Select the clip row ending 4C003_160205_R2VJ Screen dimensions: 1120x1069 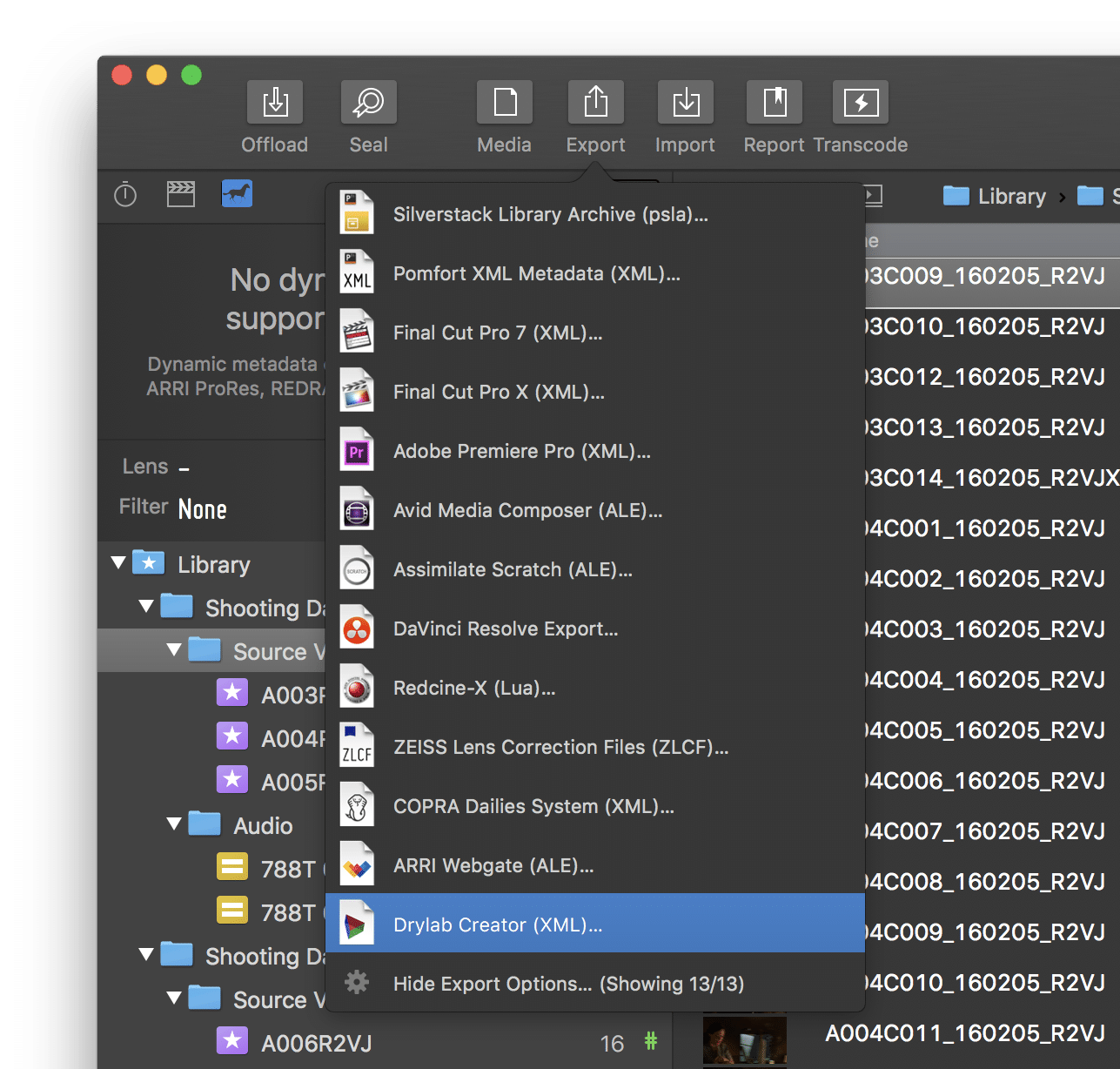992,629
